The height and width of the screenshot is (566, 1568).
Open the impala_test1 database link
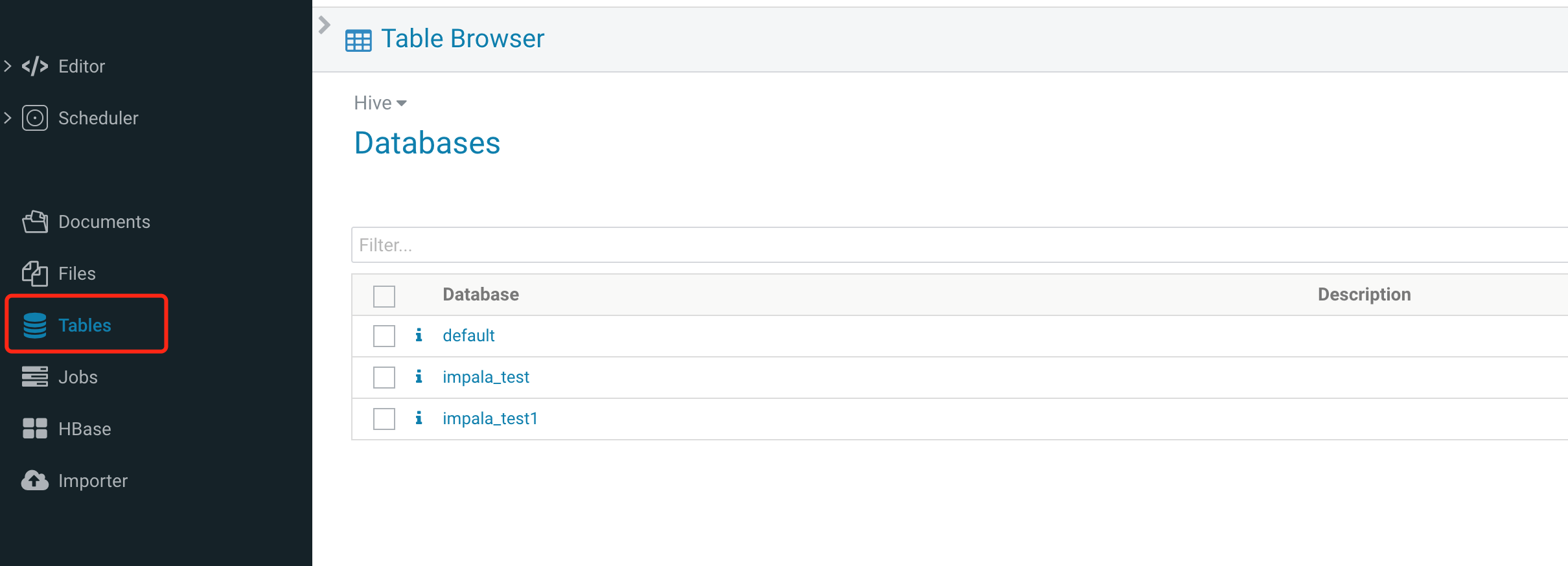pos(490,418)
